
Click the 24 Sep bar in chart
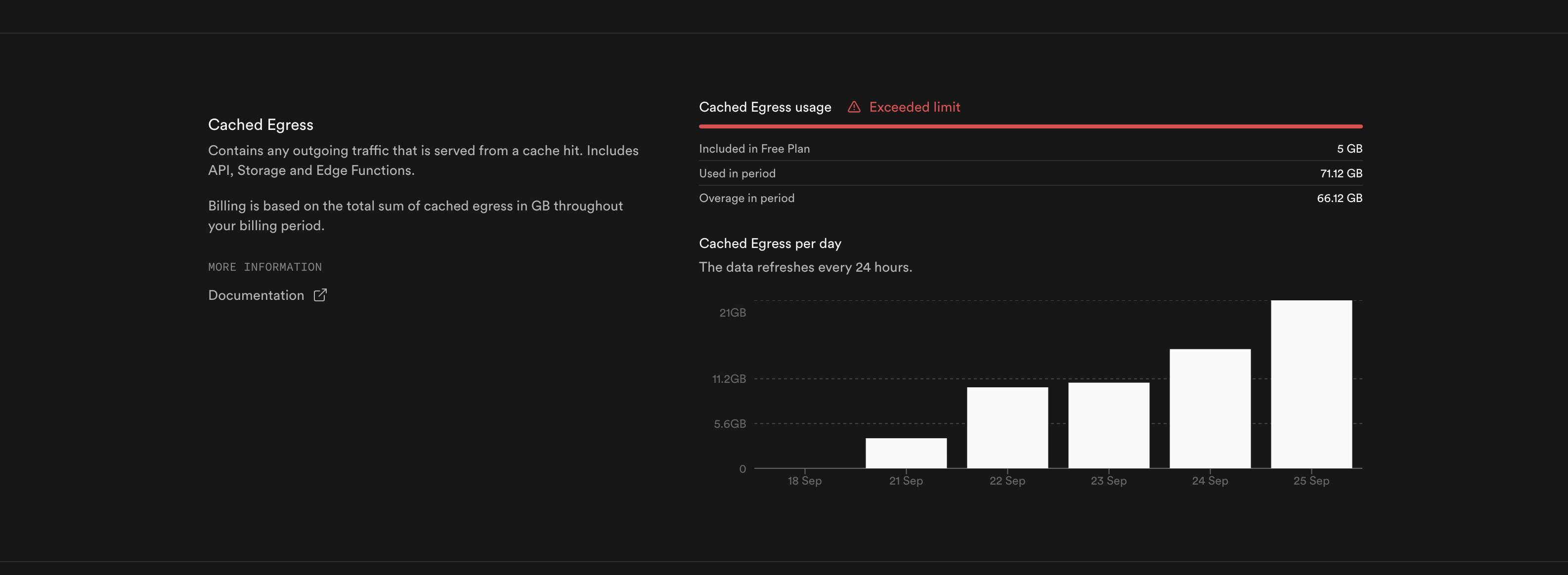(1210, 409)
